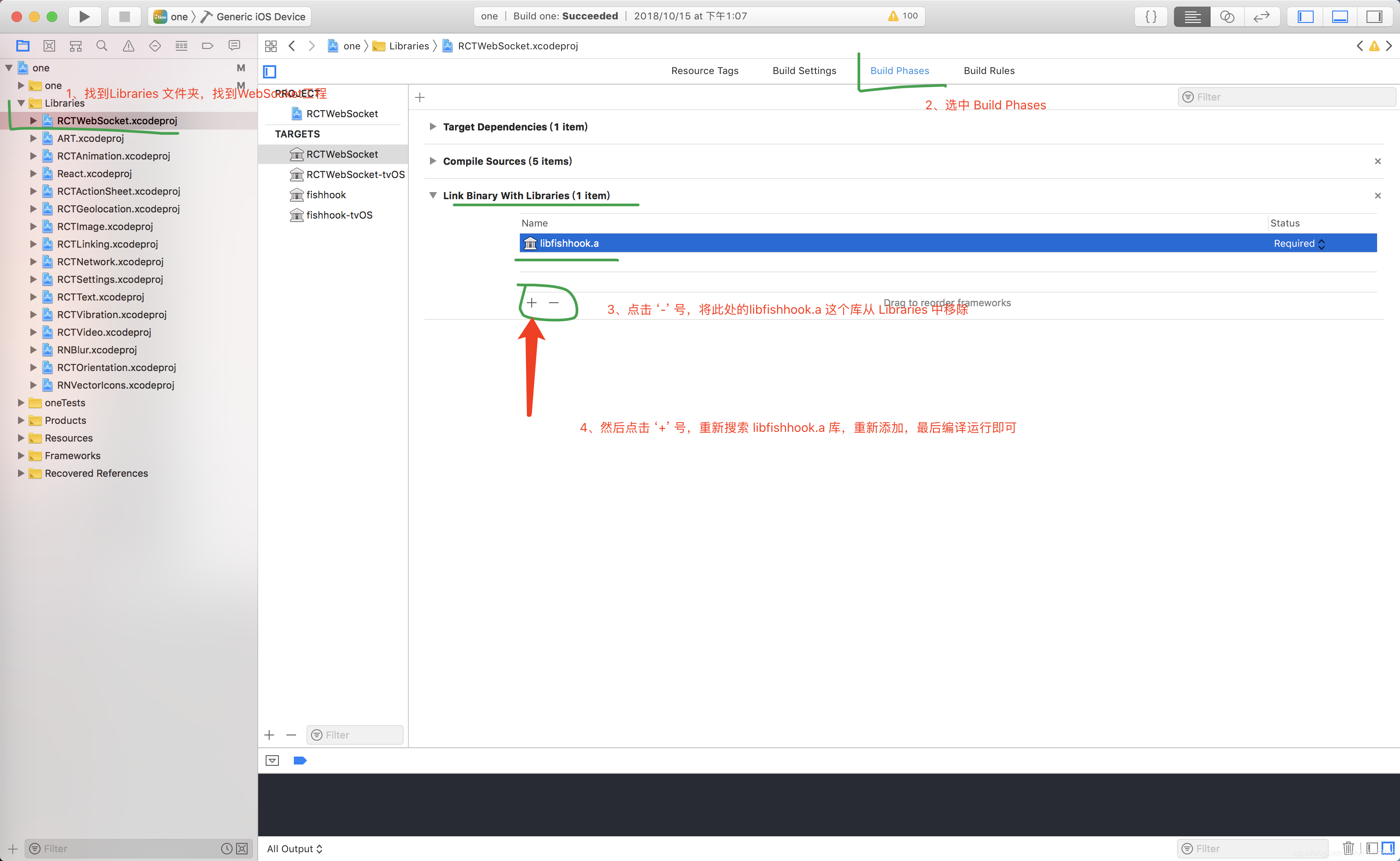Open the Issue navigator warning icon
The image size is (1400, 861).
[129, 45]
